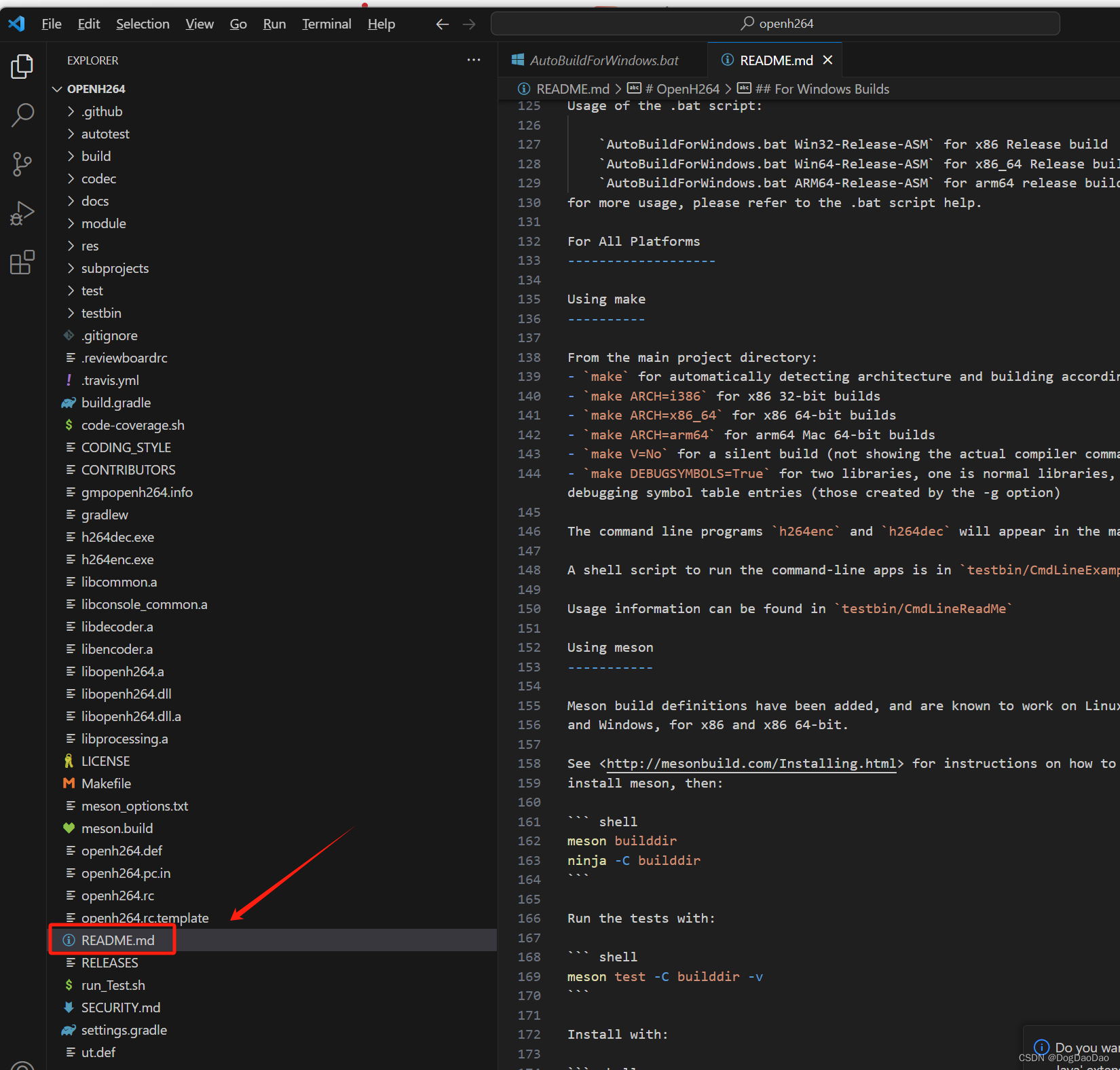Screen dimensions: 1120x1070
Task: Click the .travis.yml exclamation icon
Action: [x=69, y=380]
